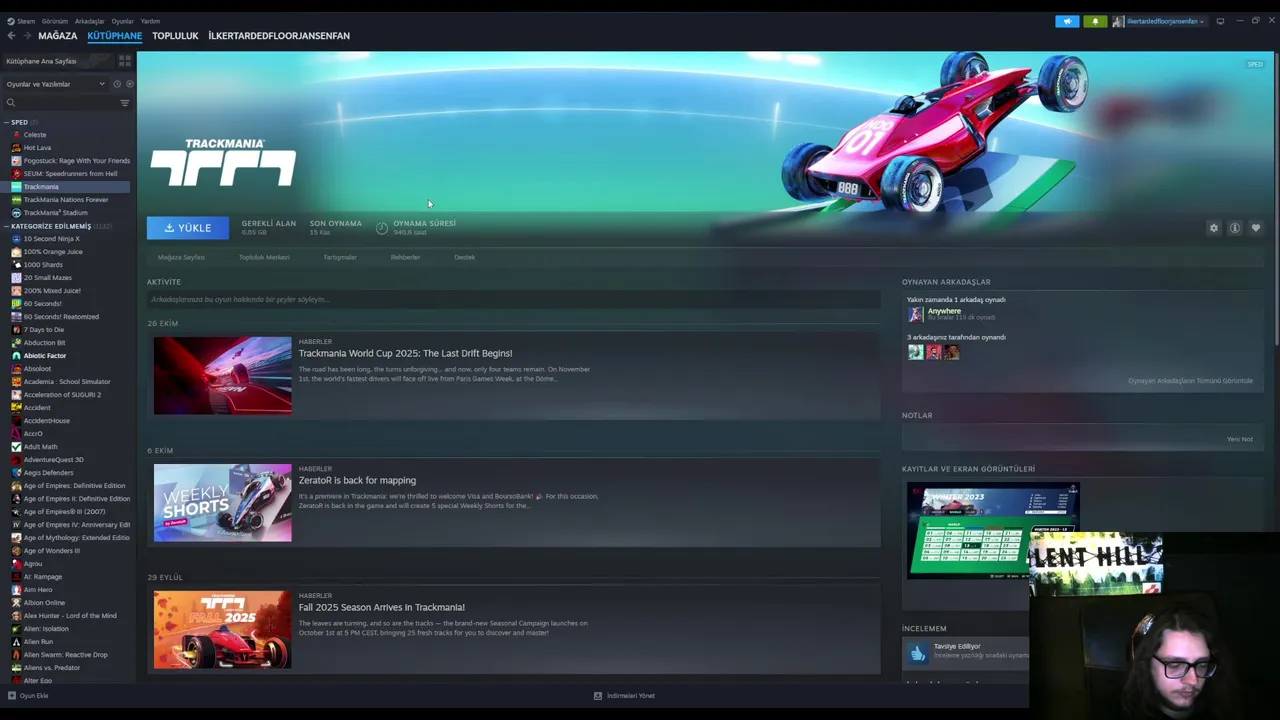Open Fall 2025 Season news thumbnail
This screenshot has width=1280, height=720.
point(223,629)
